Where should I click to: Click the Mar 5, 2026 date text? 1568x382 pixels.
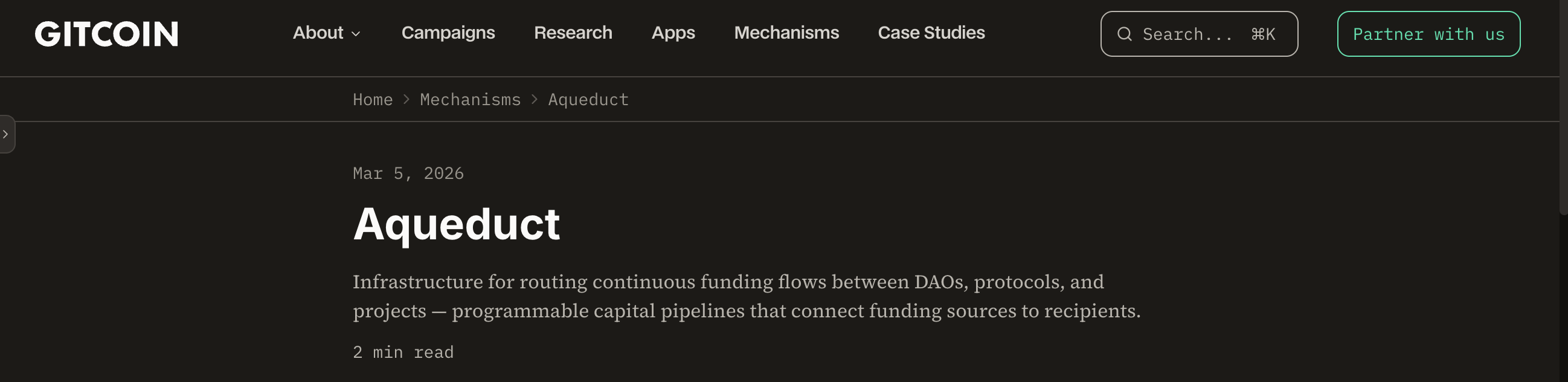[x=408, y=173]
